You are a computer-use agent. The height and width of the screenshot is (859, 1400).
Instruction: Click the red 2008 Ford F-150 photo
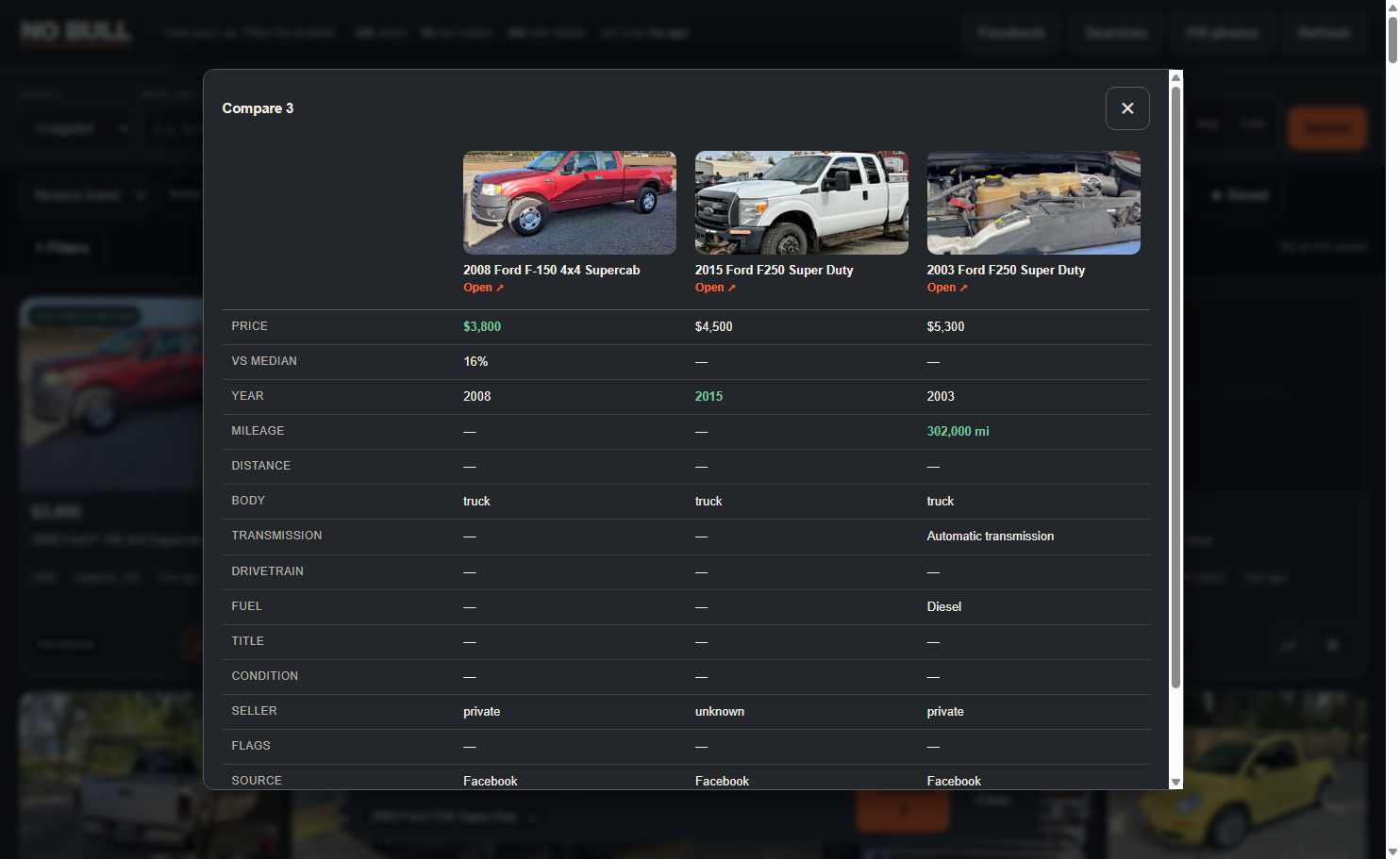(570, 203)
